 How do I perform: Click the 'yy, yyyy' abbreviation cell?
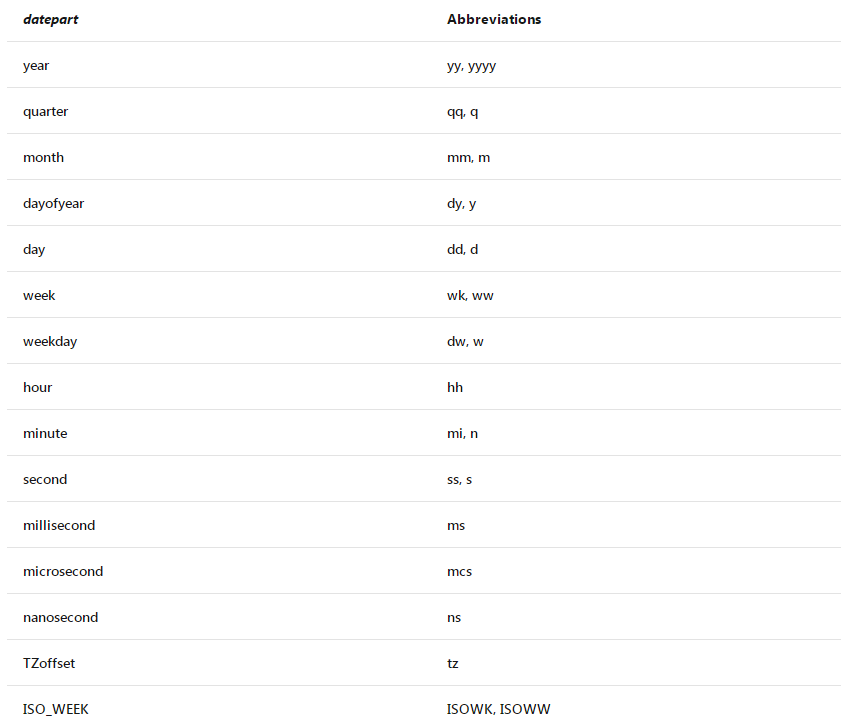pos(472,66)
